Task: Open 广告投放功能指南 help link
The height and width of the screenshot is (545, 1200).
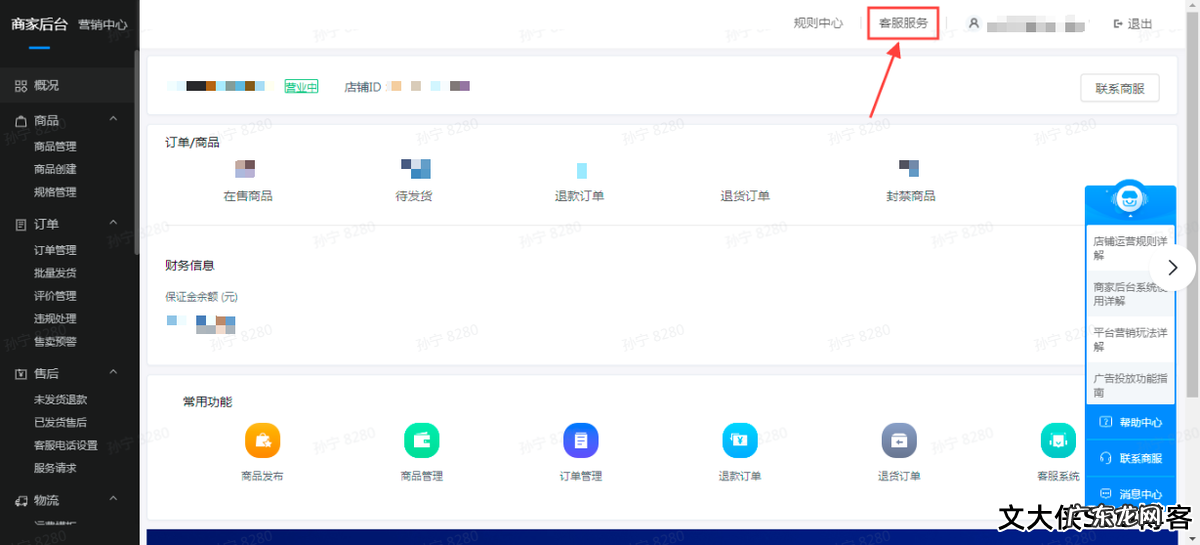Action: (x=1129, y=384)
